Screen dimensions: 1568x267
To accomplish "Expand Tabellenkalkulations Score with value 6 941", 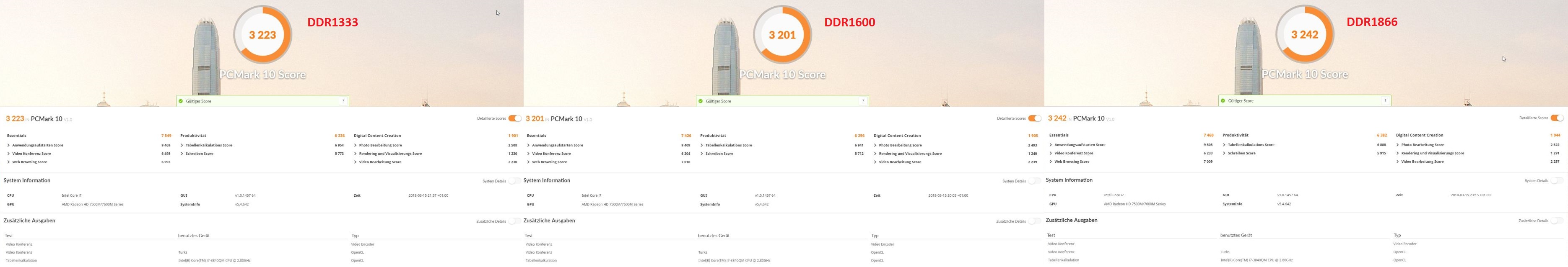I will [702, 145].
